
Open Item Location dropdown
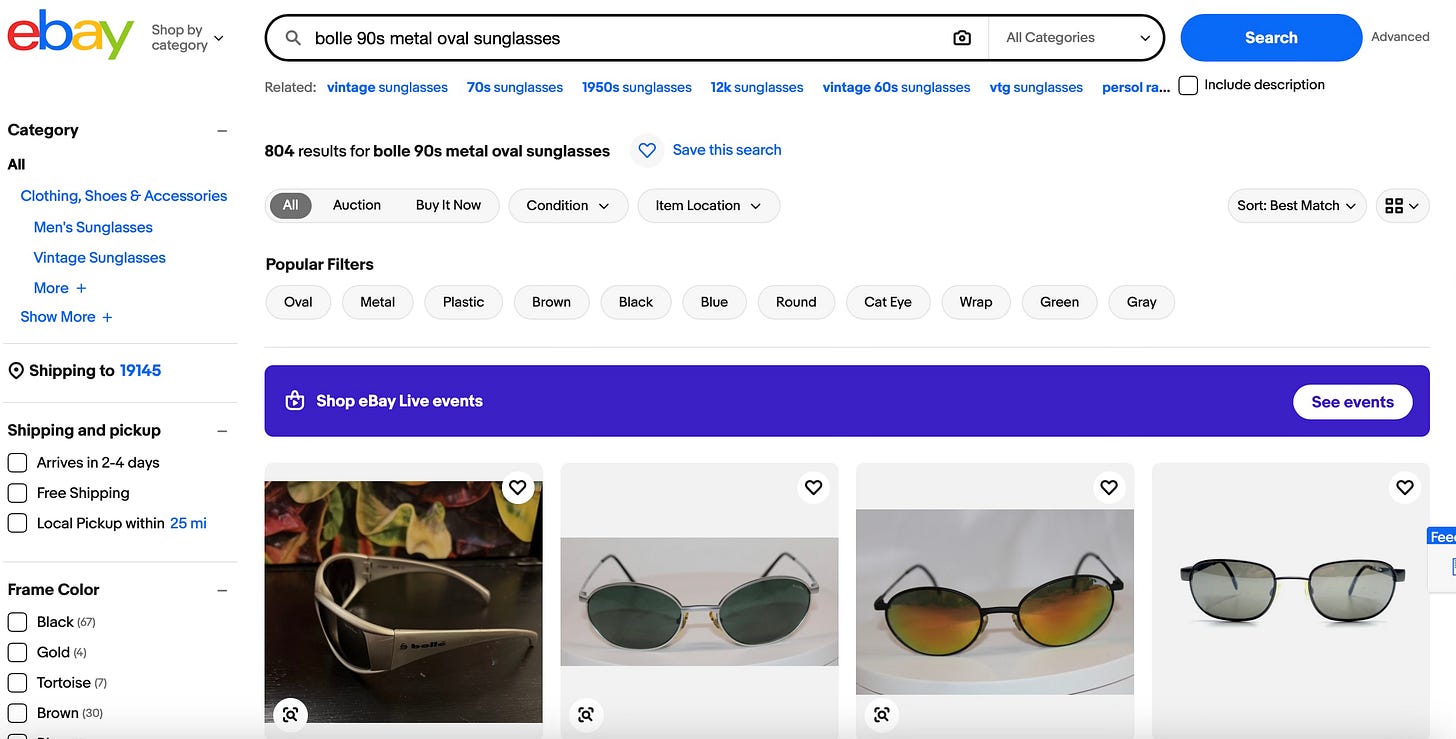(x=708, y=205)
